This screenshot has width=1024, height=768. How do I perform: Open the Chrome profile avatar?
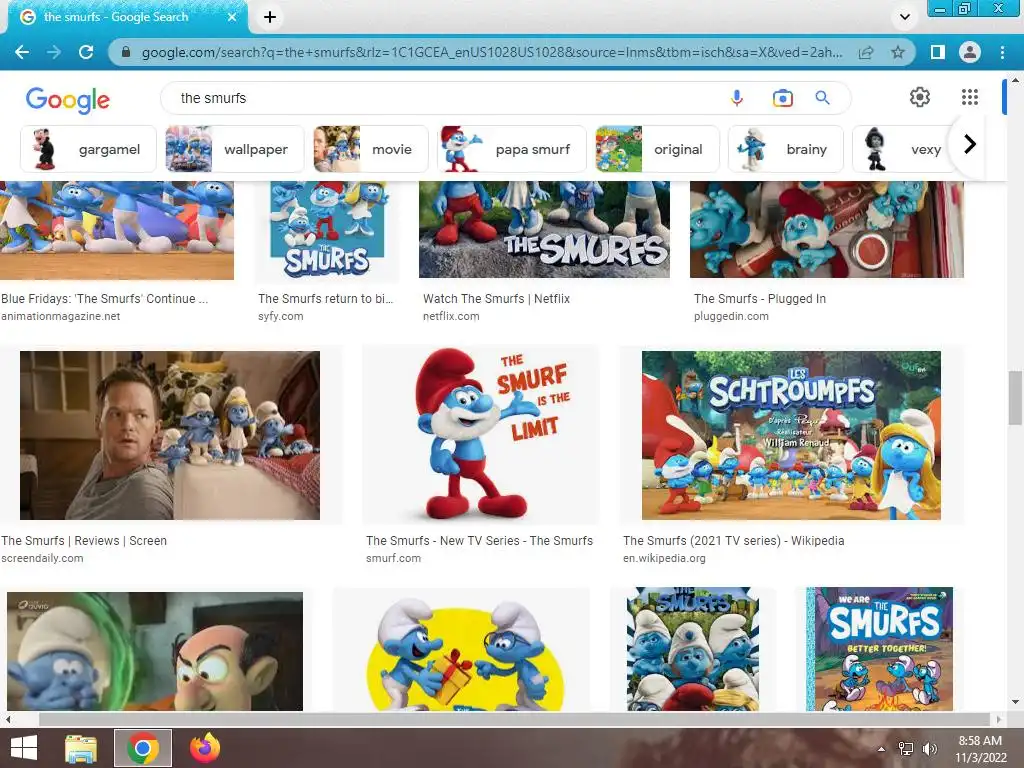(x=970, y=52)
